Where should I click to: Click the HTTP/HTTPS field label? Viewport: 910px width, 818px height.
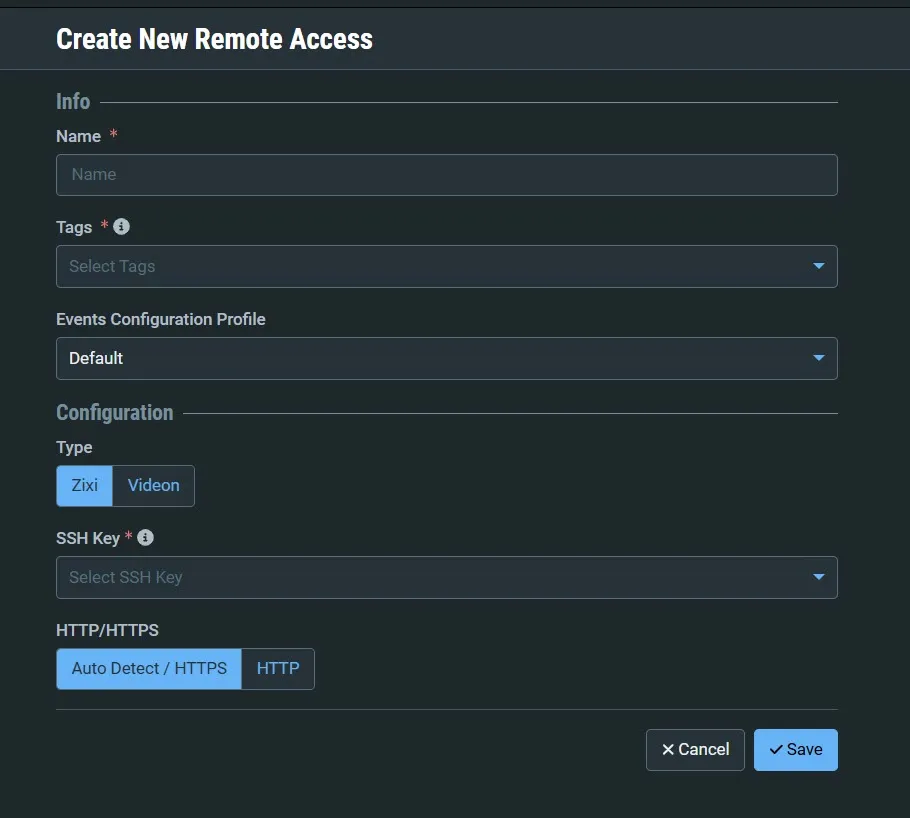click(x=107, y=630)
